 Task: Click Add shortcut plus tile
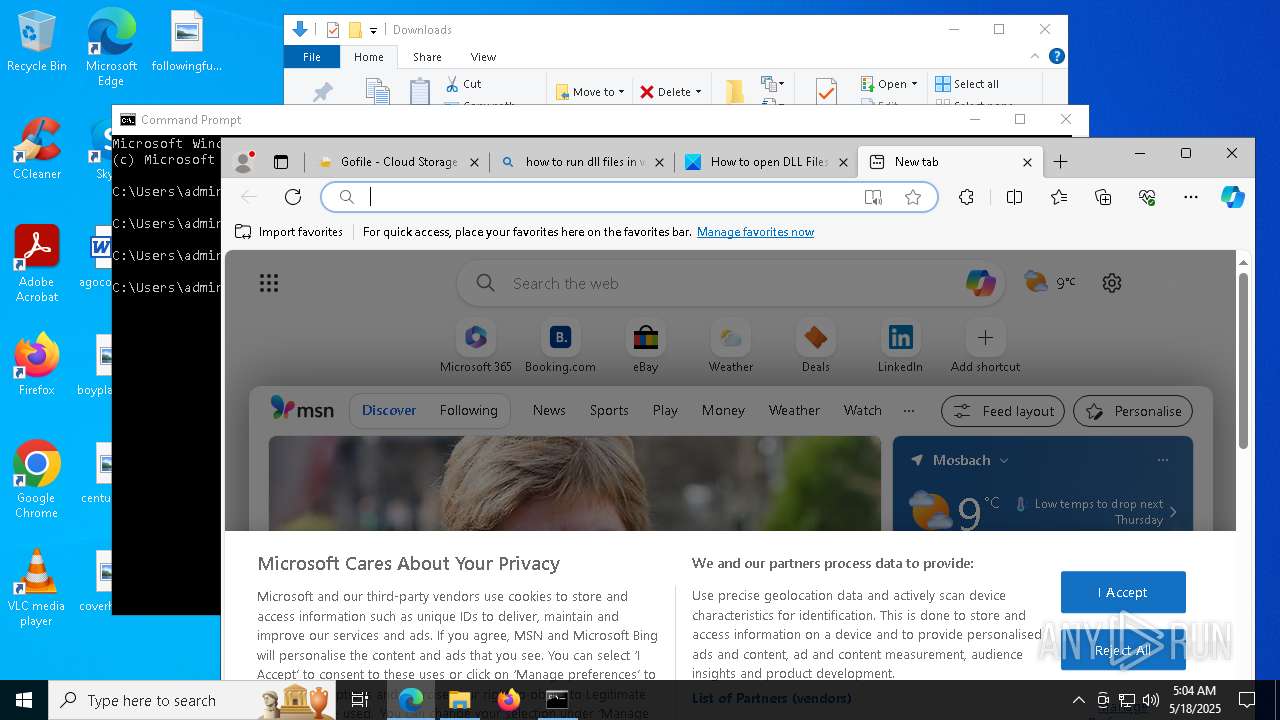pyautogui.click(x=985, y=347)
